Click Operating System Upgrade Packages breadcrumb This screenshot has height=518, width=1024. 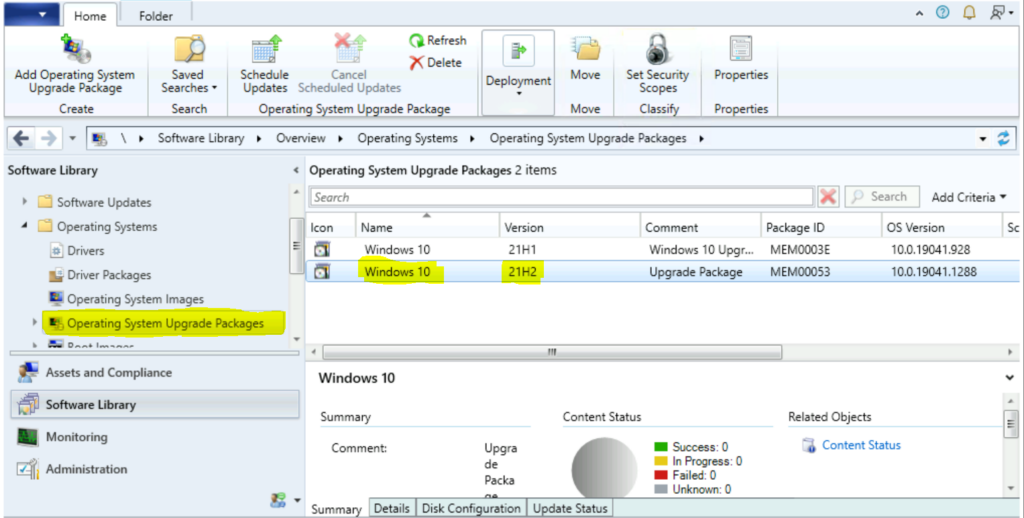(588, 138)
